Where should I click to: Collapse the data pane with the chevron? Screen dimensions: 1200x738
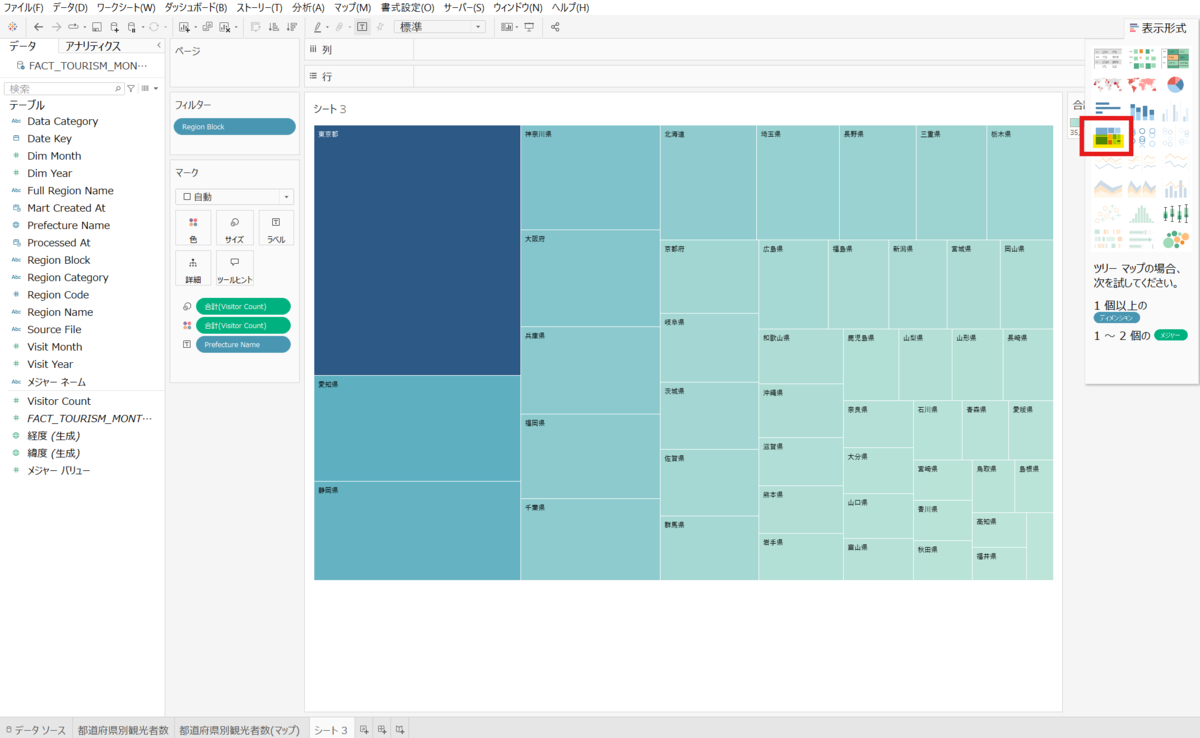159,46
